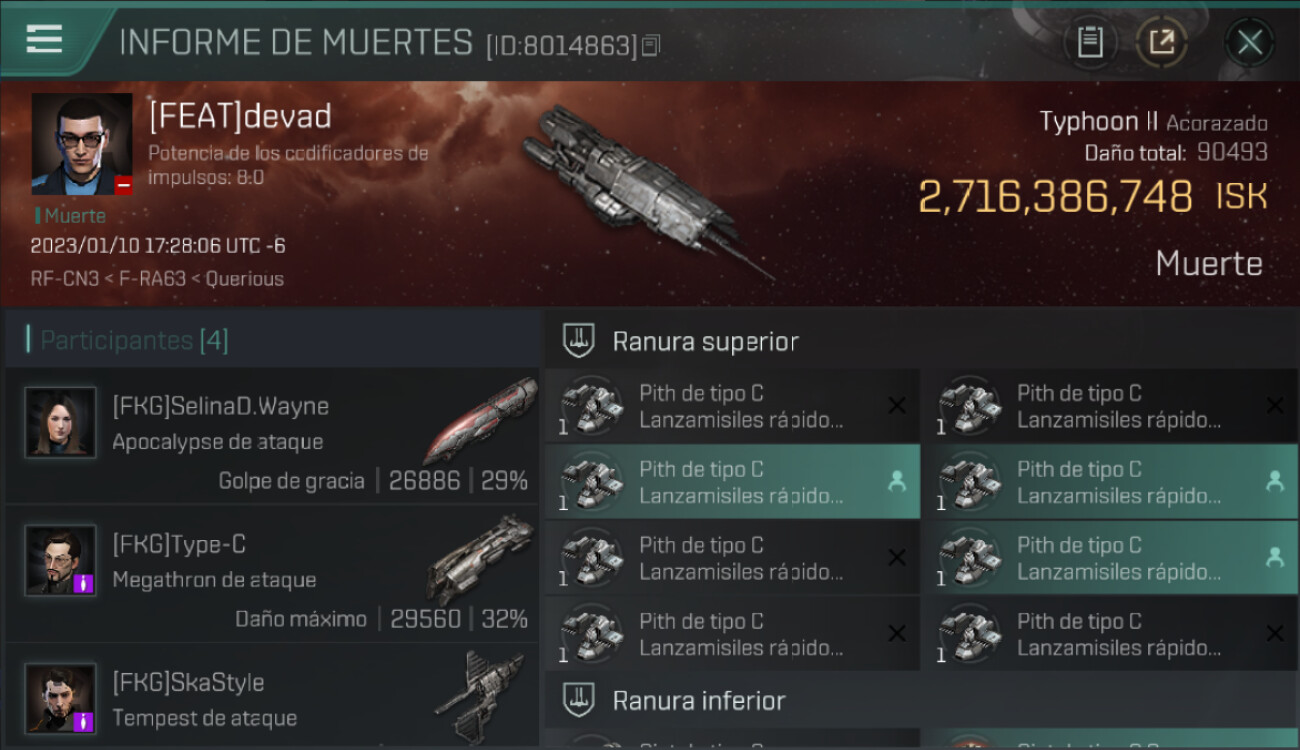Share the kill report via export icon
Image resolution: width=1300 pixels, height=750 pixels.
pyautogui.click(x=1161, y=43)
